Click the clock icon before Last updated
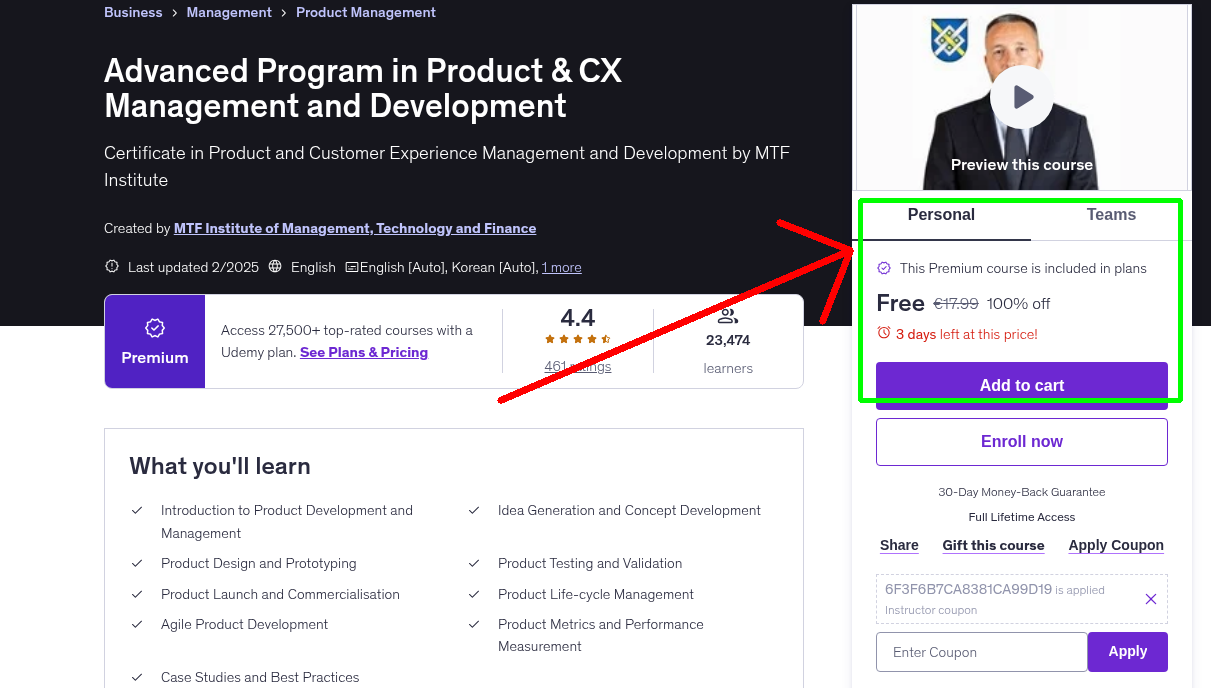This screenshot has height=688, width=1211. 110,267
